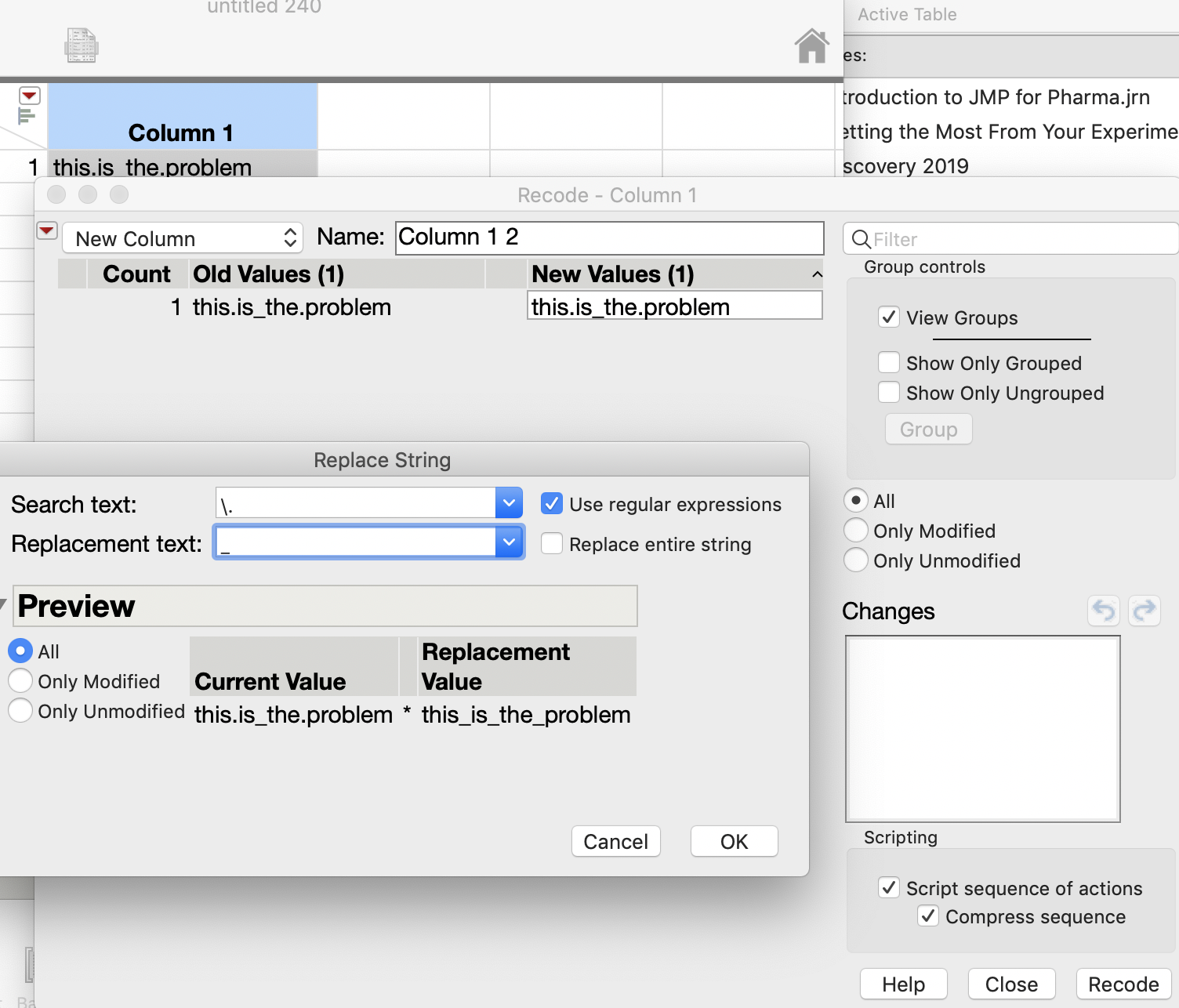Screen dimensions: 1179x1008
Task: Click the sort arrow on New Values header
Action: pyautogui.click(x=817, y=274)
